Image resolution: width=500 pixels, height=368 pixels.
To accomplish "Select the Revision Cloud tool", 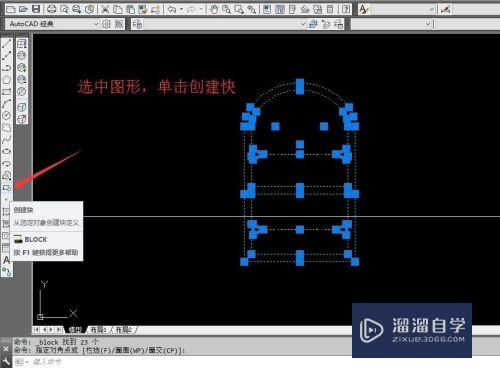I will 7,128.
